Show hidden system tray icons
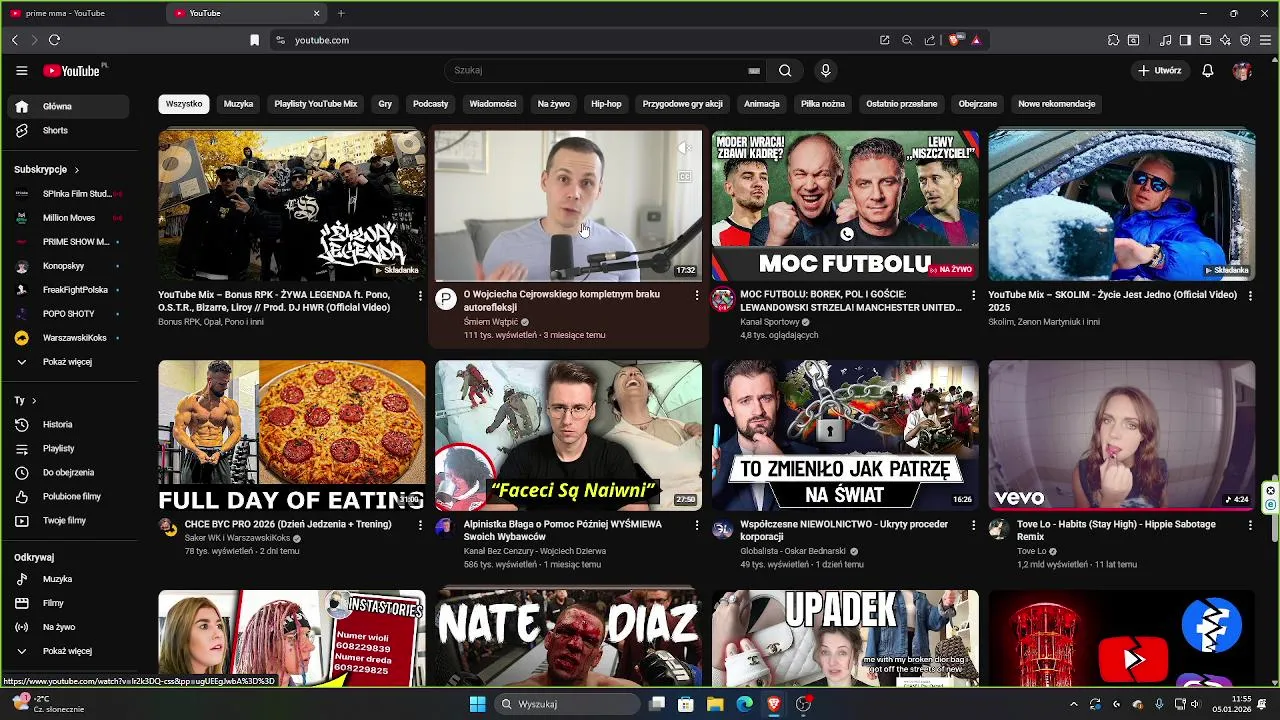Viewport: 1280px width, 720px height. pyautogui.click(x=1074, y=704)
